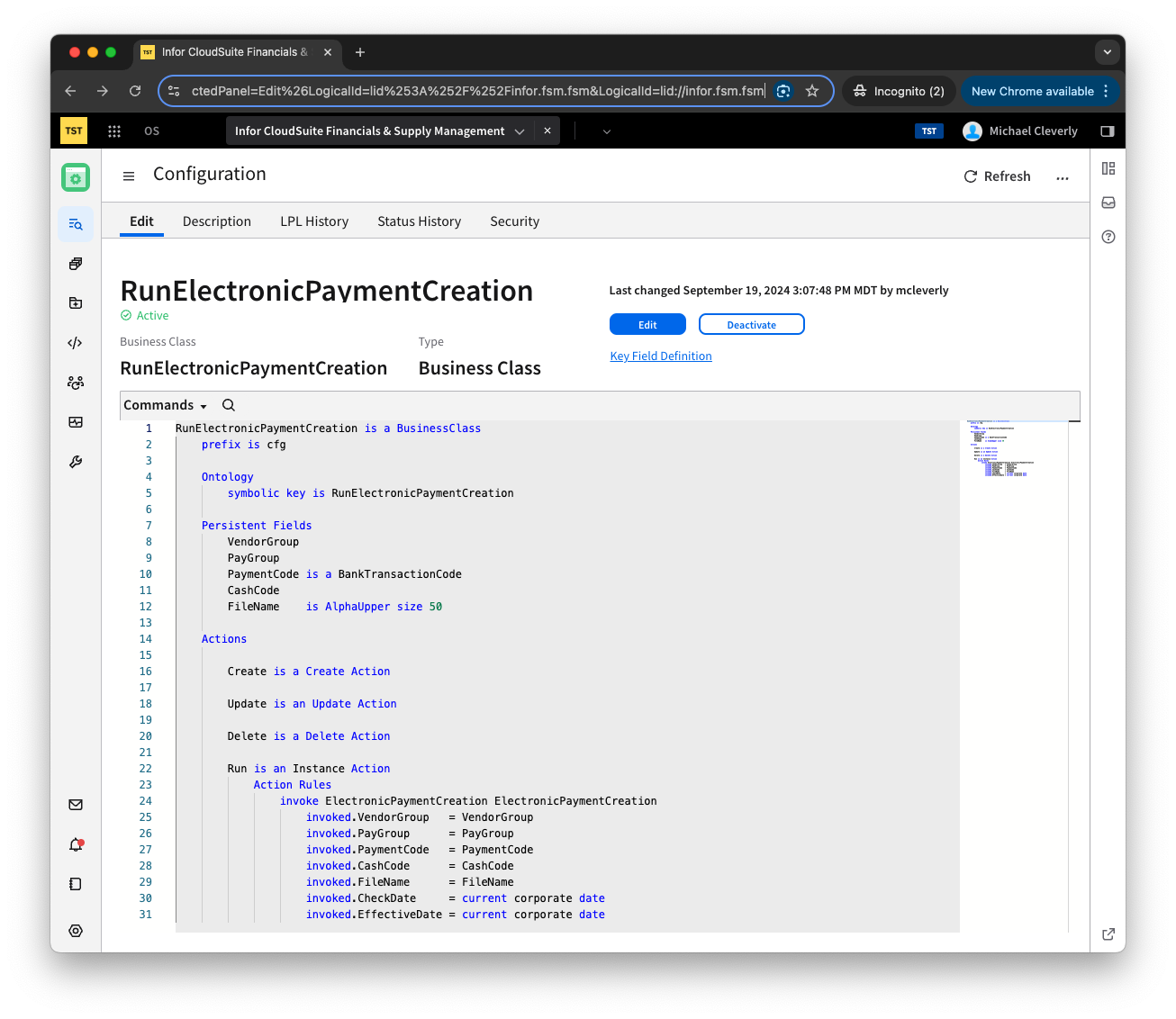The width and height of the screenshot is (1176, 1019).
Task: Open the browser tab search dropdown
Action: (x=1108, y=52)
